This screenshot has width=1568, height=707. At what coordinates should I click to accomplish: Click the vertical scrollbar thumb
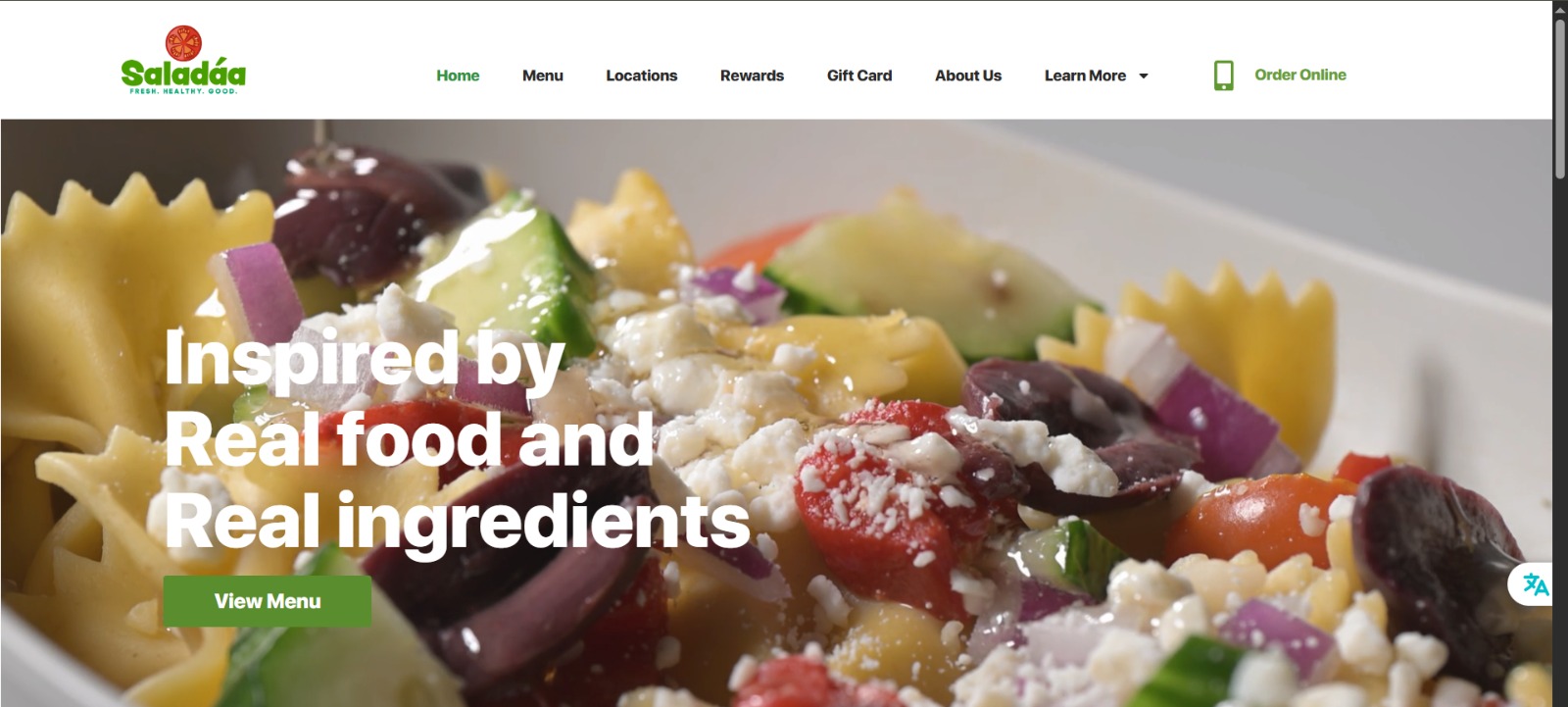coord(1560,98)
